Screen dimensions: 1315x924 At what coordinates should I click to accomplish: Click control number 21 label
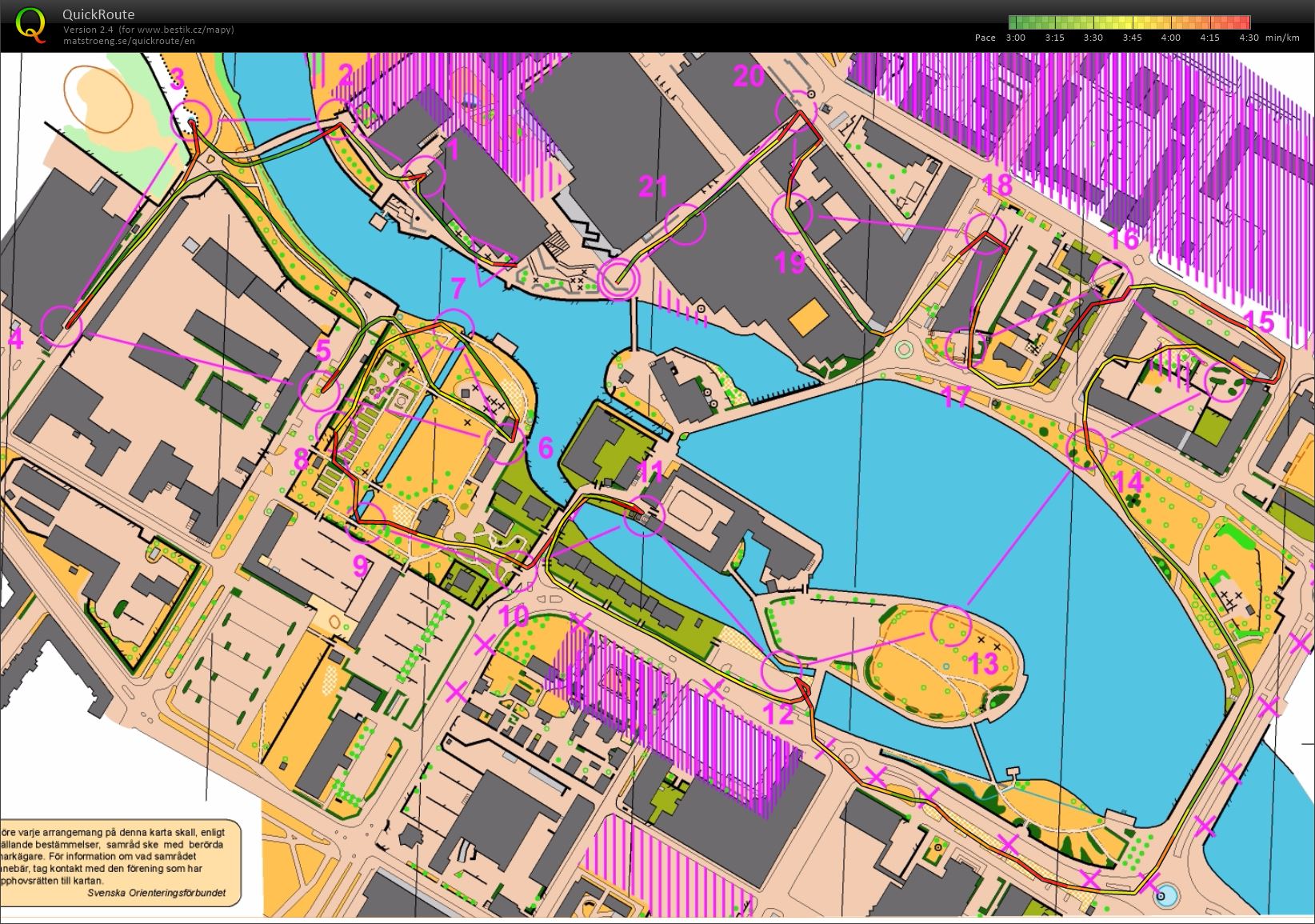pyautogui.click(x=654, y=186)
